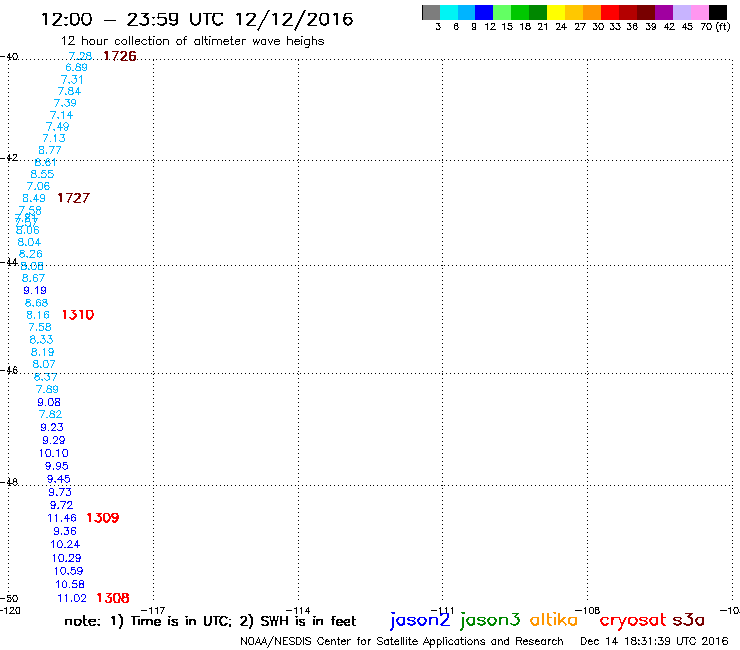Select the wave height value 7.13
Screen dimensions: 740x650
click(54, 138)
